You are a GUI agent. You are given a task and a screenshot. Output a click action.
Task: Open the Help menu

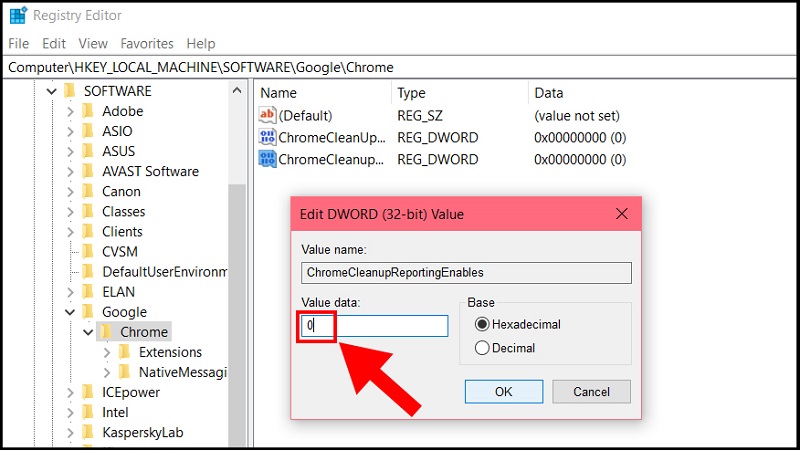pyautogui.click(x=201, y=44)
